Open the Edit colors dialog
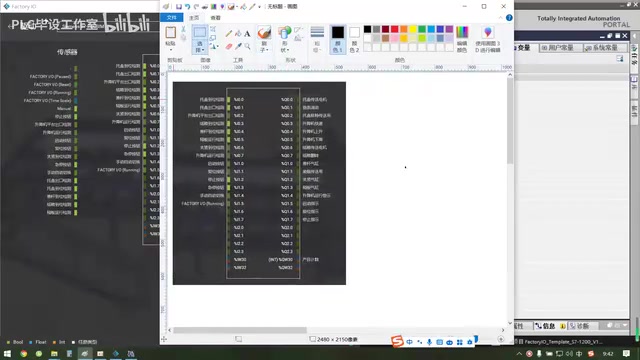The height and width of the screenshot is (360, 640). click(x=462, y=39)
